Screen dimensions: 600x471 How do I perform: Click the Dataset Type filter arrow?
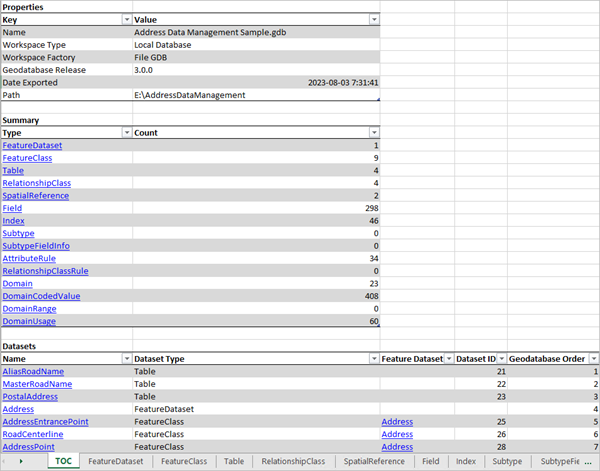click(374, 358)
